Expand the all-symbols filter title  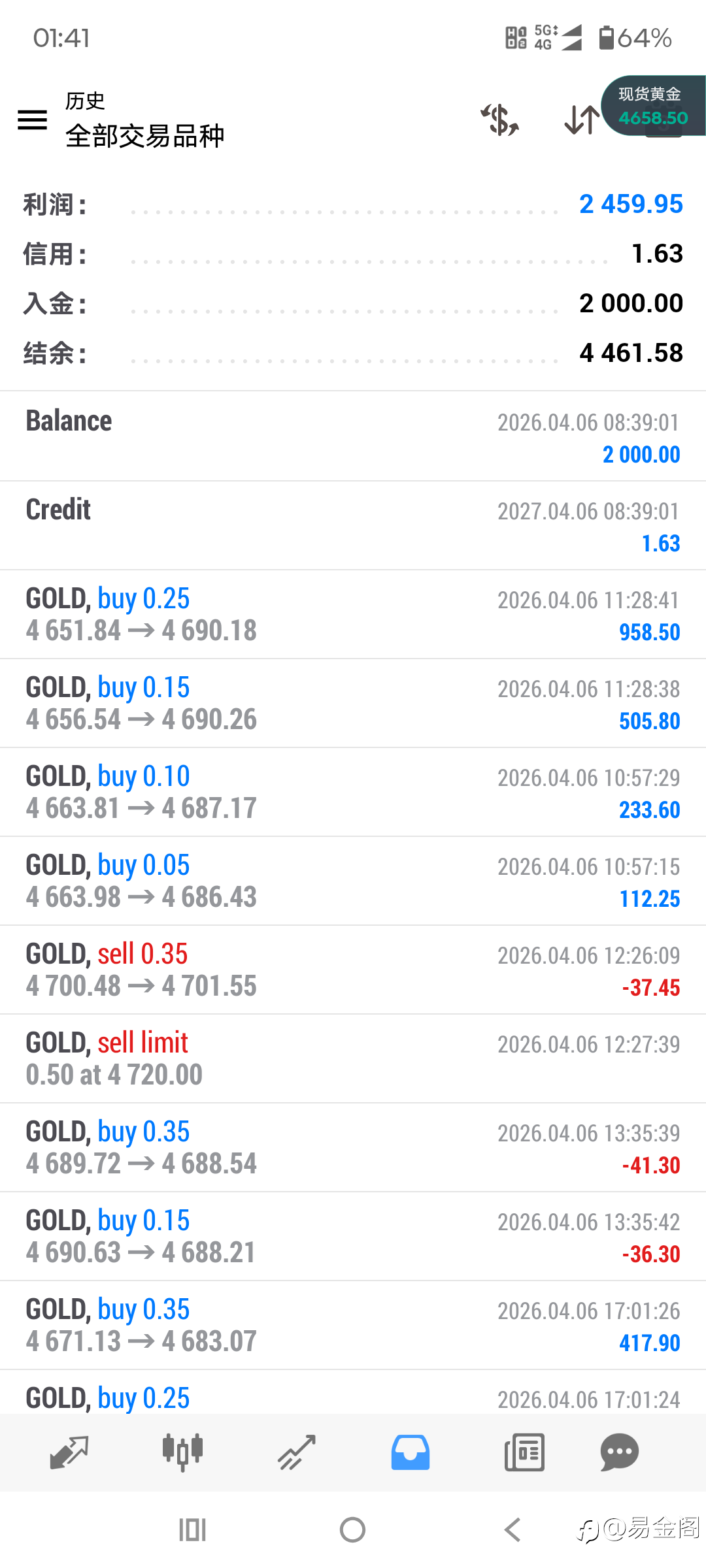click(x=144, y=136)
